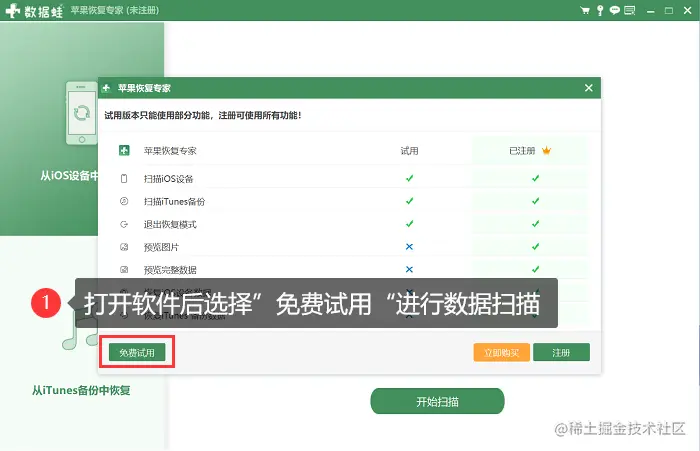Click the 扫描iTunes备份 row label

click(x=174, y=201)
